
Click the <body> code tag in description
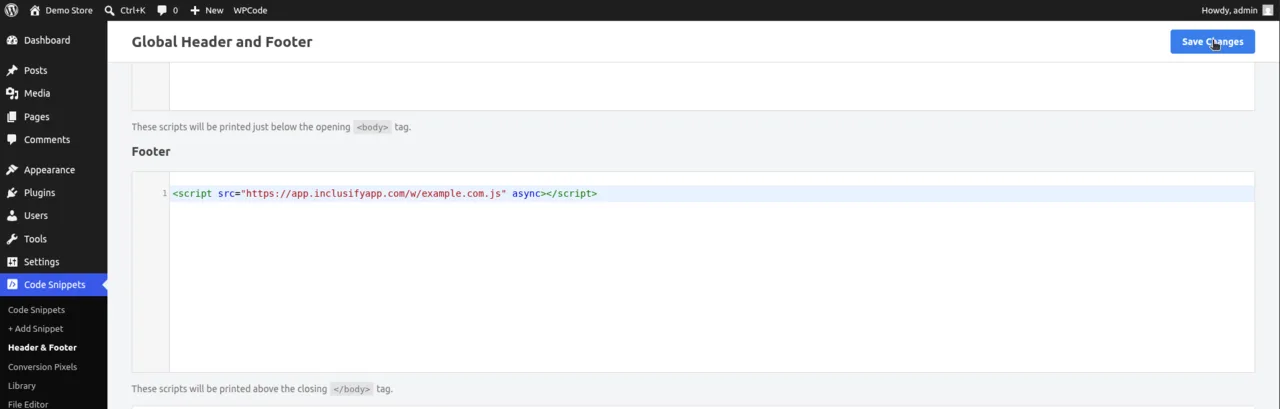[372, 127]
